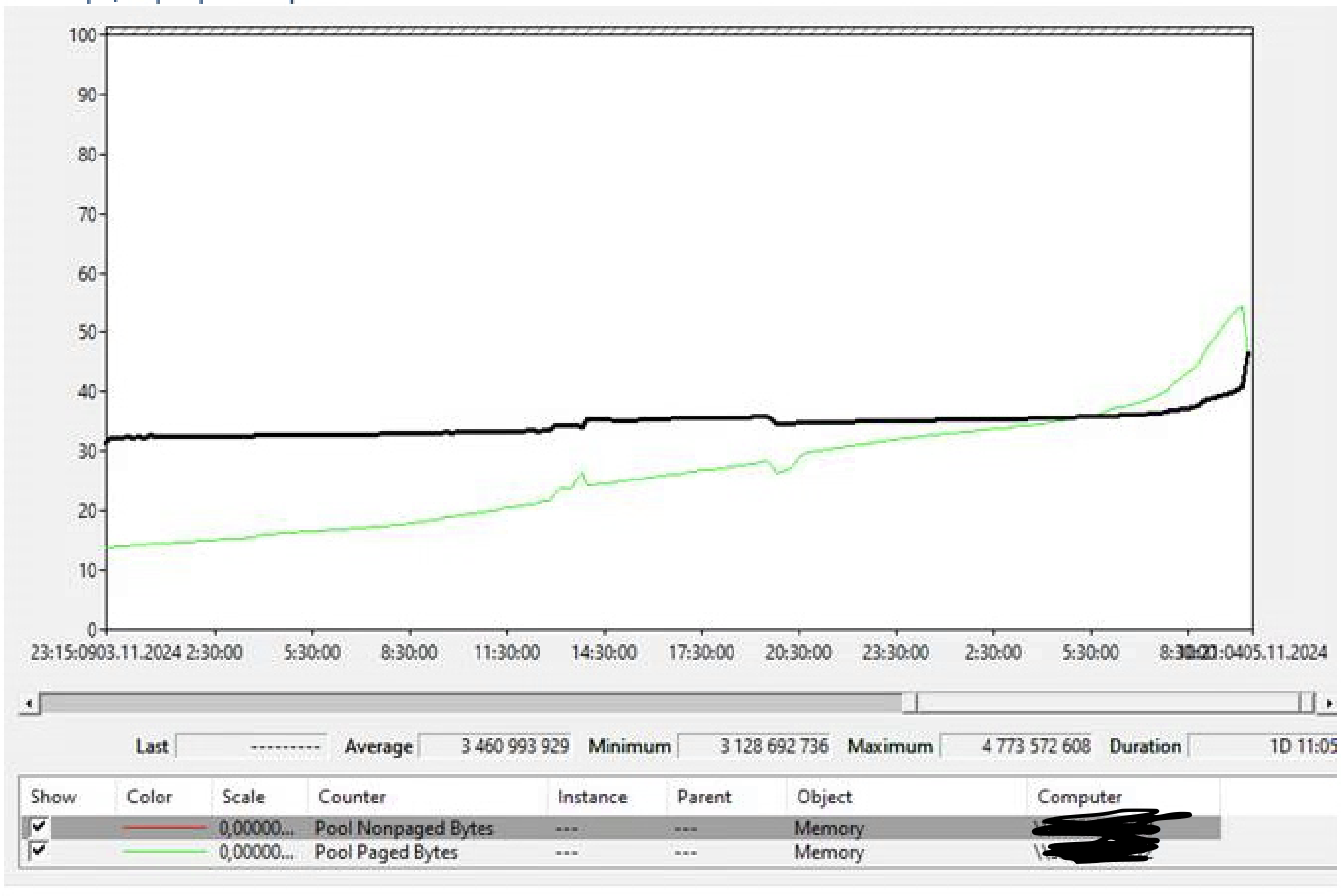Viewport: 1341px width, 896px height.
Task: Click the Duration value field
Action: pos(1263,746)
